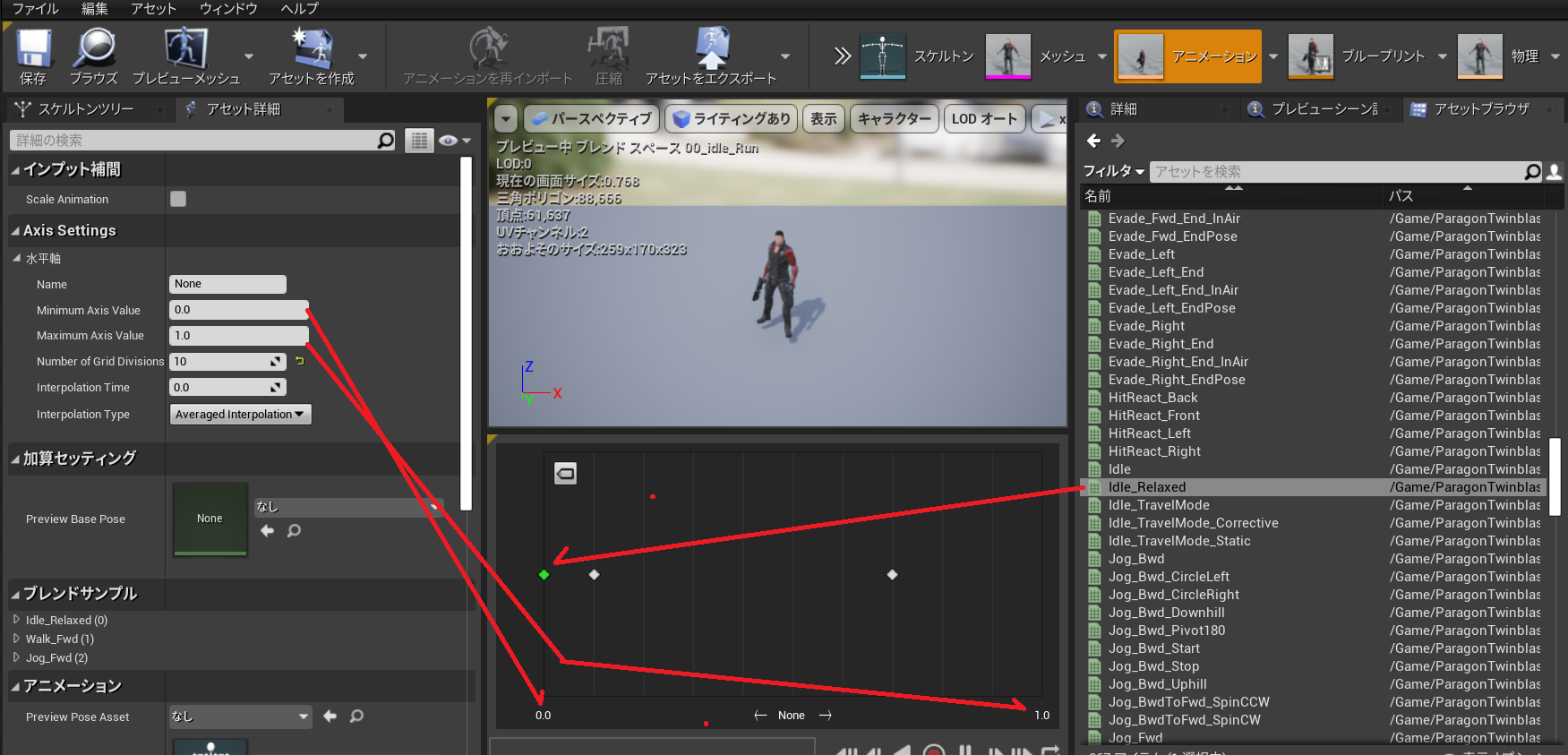Click the Preview Mesh (プレビューメッシュ) icon
Screen dimensions: 1568x755
click(x=186, y=49)
